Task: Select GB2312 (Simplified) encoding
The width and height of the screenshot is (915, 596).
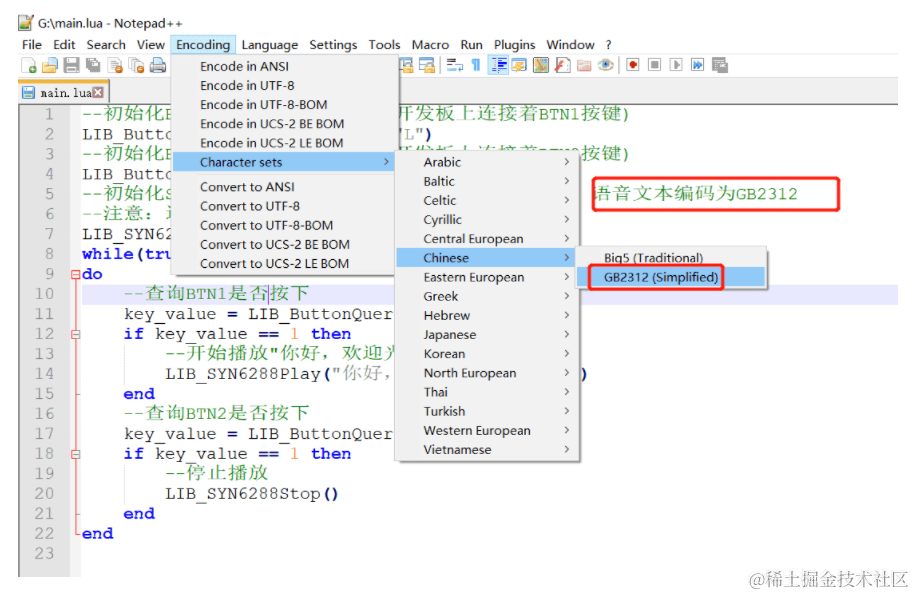Action: (670, 277)
